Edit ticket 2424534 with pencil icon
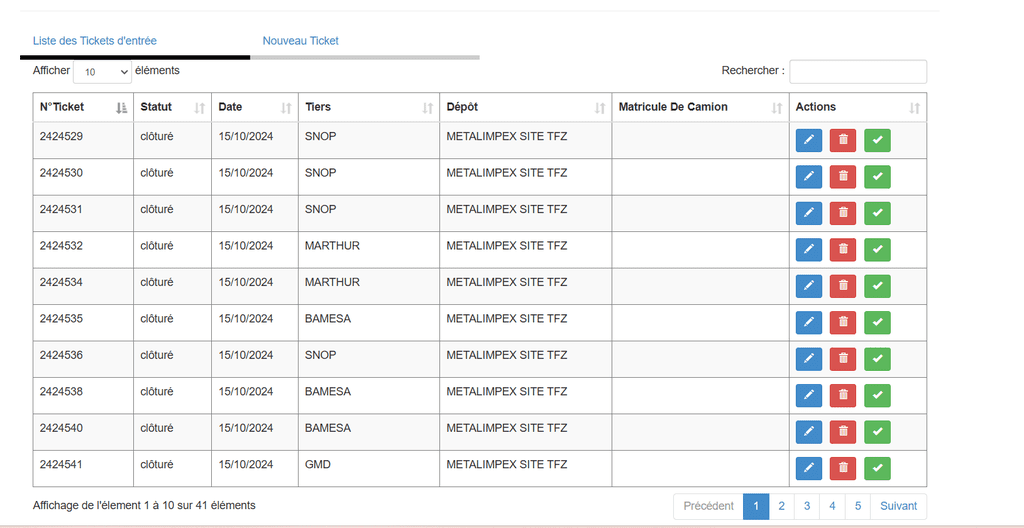The width and height of the screenshot is (1024, 528). (x=808, y=286)
